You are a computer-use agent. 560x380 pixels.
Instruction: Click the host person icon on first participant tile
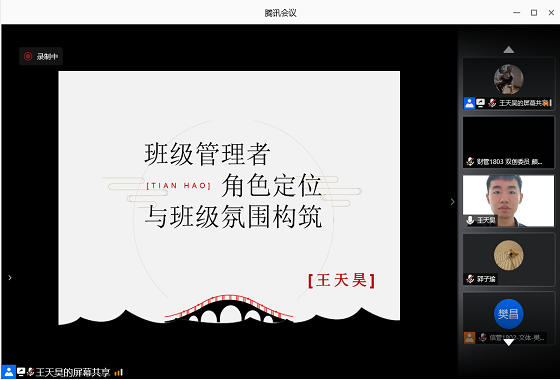[469, 103]
